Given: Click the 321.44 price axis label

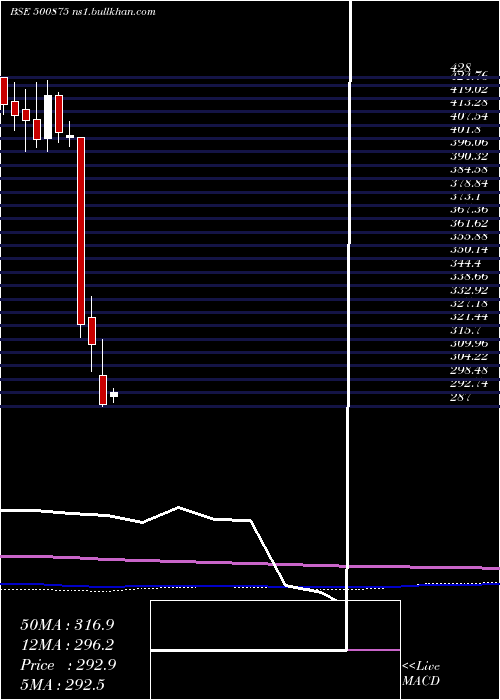Looking at the screenshot, I should coord(469,317).
